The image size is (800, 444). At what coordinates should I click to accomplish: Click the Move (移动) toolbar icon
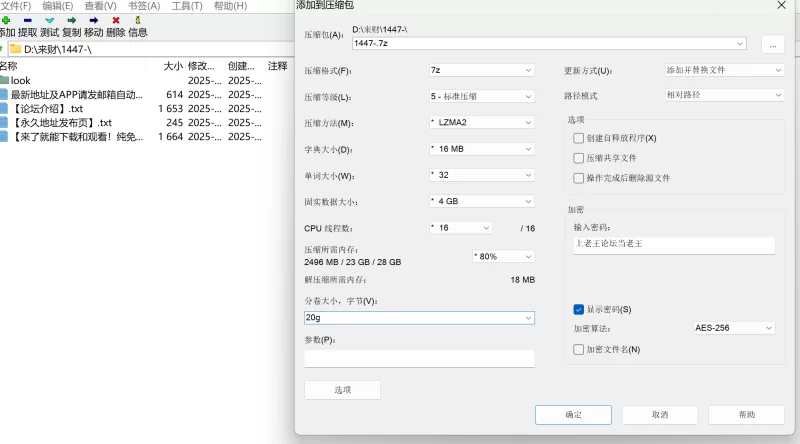point(94,20)
